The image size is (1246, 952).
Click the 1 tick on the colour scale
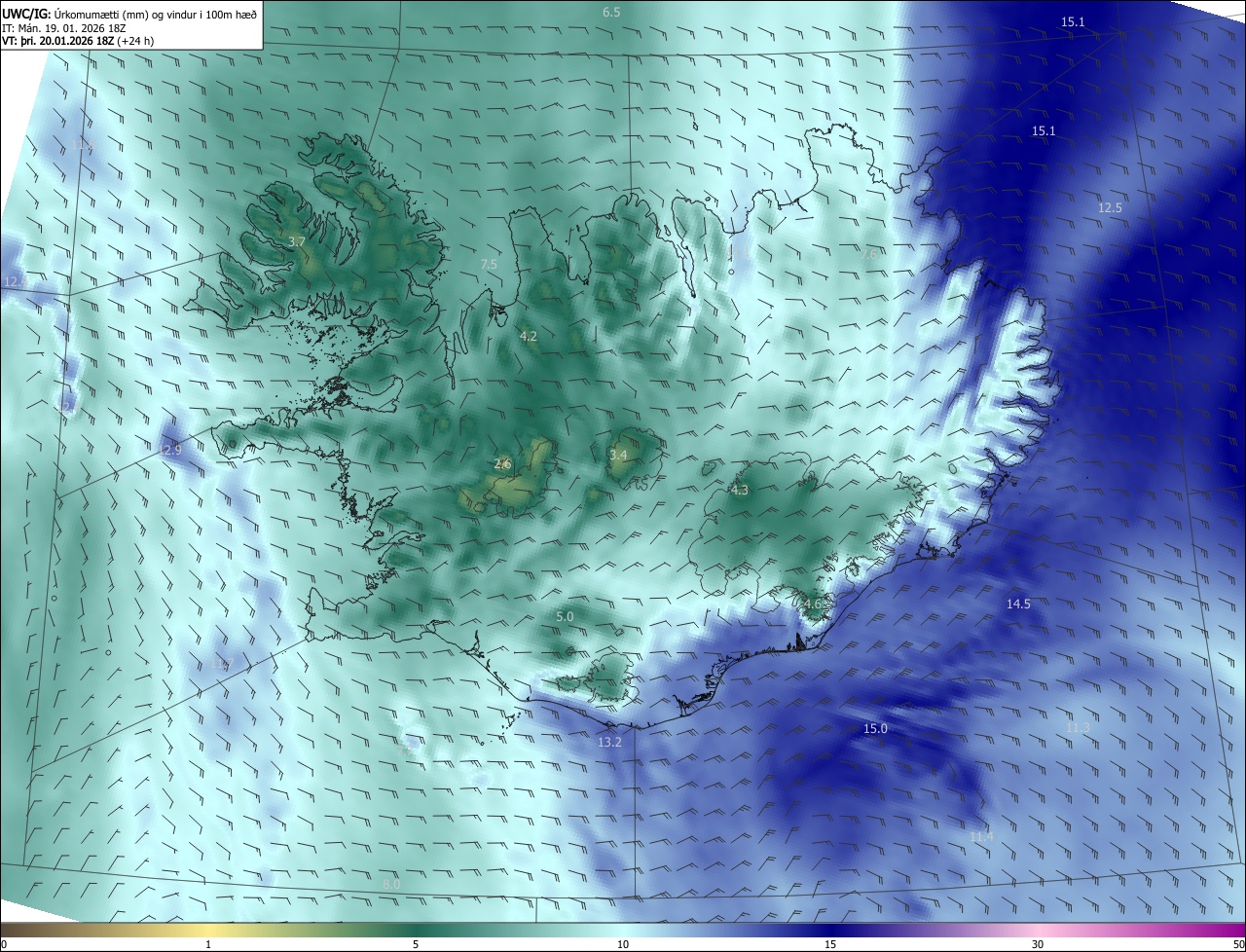pyautogui.click(x=208, y=944)
